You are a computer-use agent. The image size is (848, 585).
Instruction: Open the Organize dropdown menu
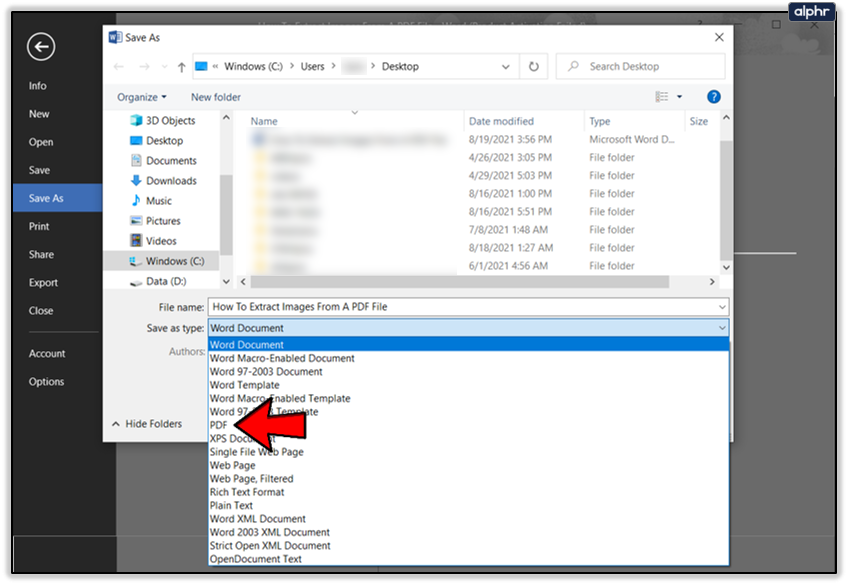tap(142, 97)
